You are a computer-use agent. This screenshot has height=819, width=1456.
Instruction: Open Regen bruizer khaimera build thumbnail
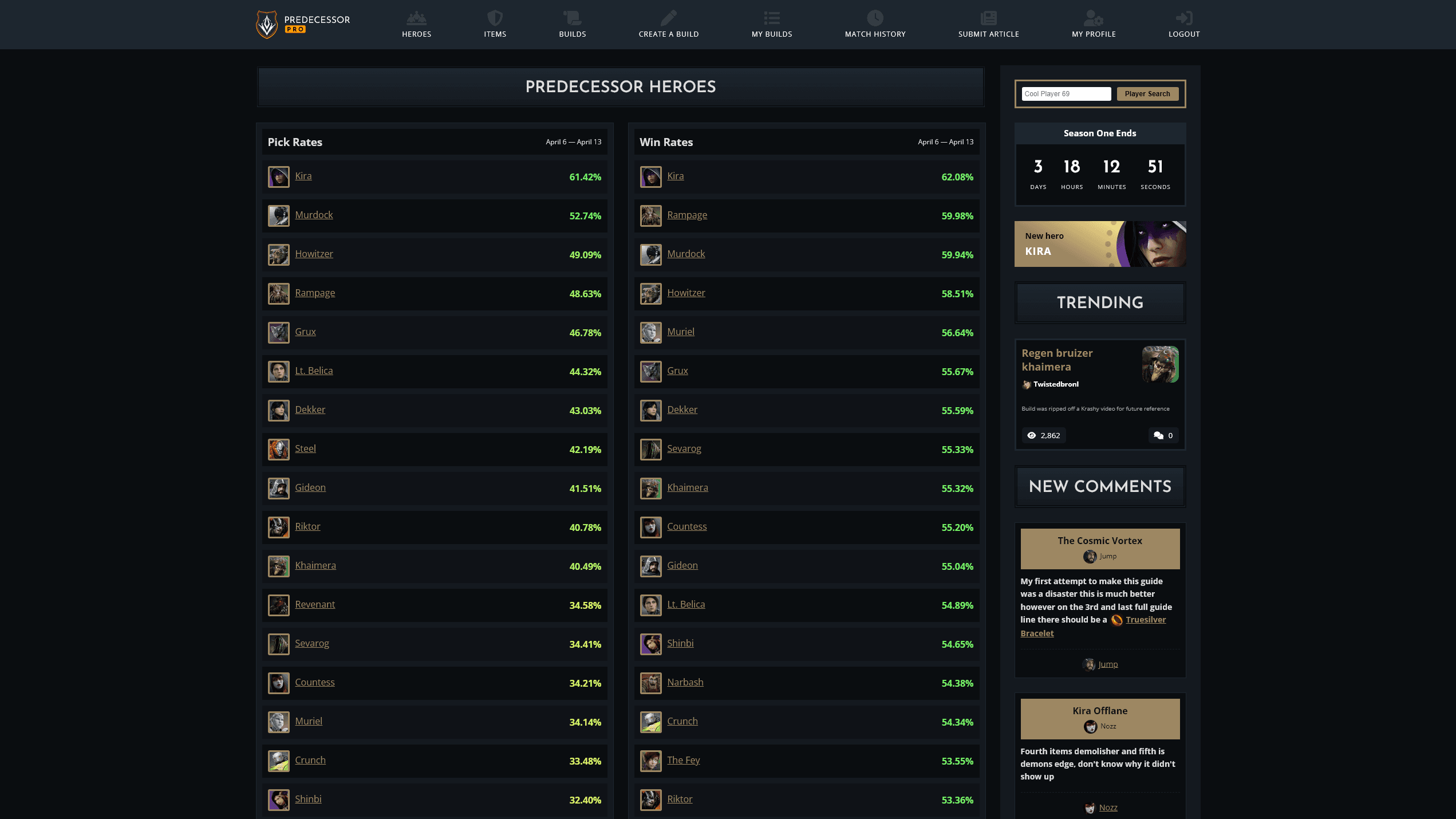point(1160,364)
